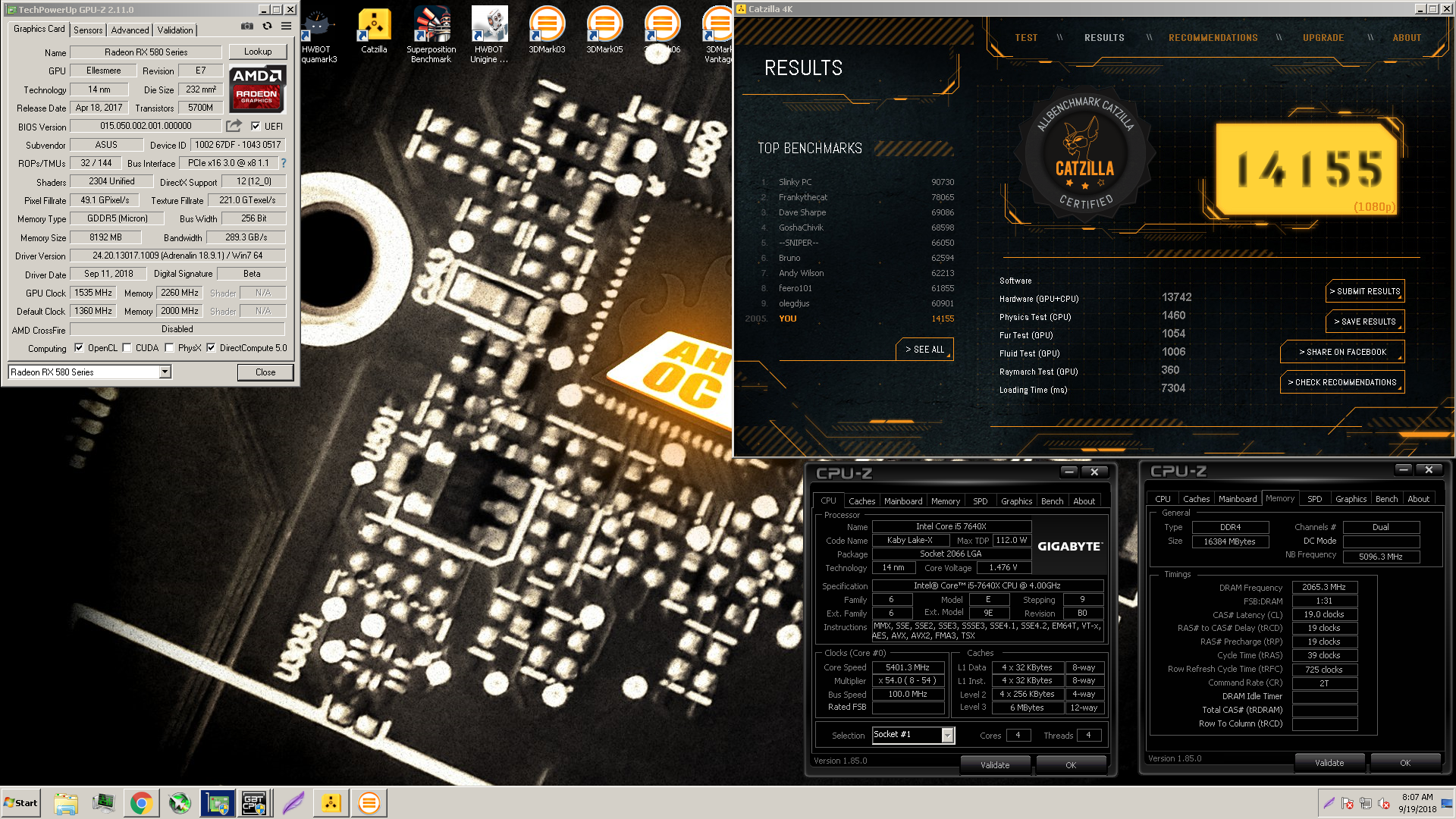Refresh GPU-Z readings via refresh icon
The image size is (1456, 819).
click(x=267, y=26)
